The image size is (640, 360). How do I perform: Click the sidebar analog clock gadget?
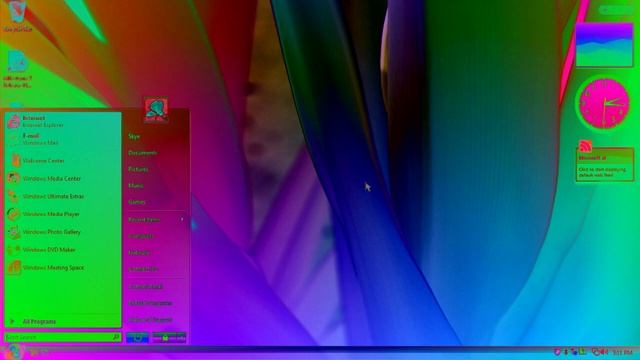point(604,104)
